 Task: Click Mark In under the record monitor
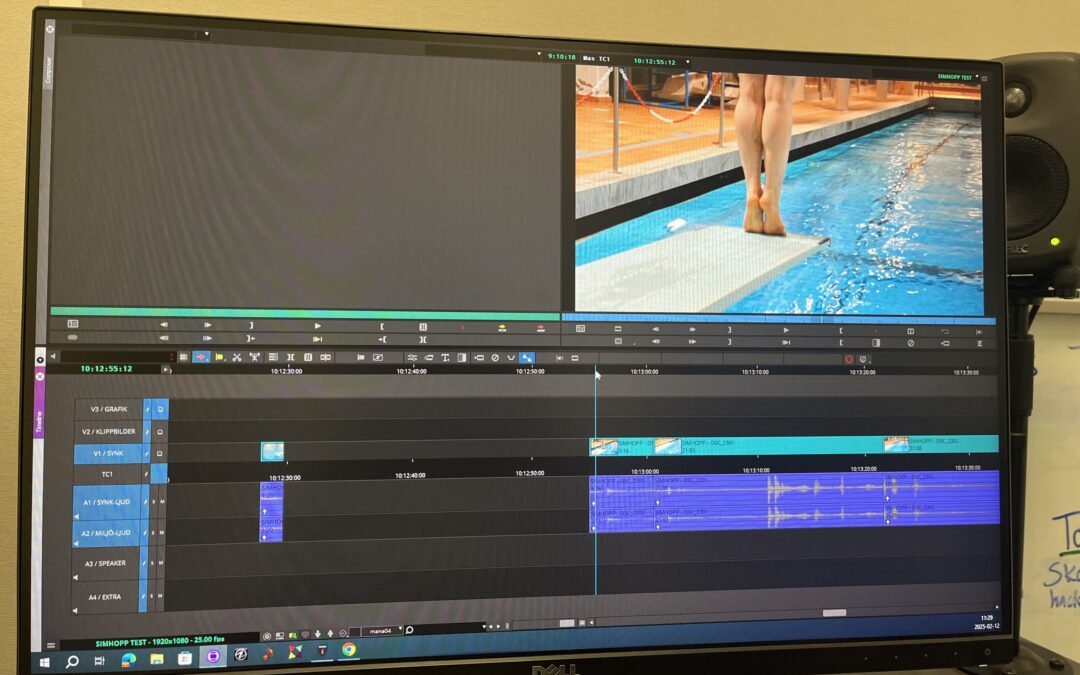pos(841,329)
